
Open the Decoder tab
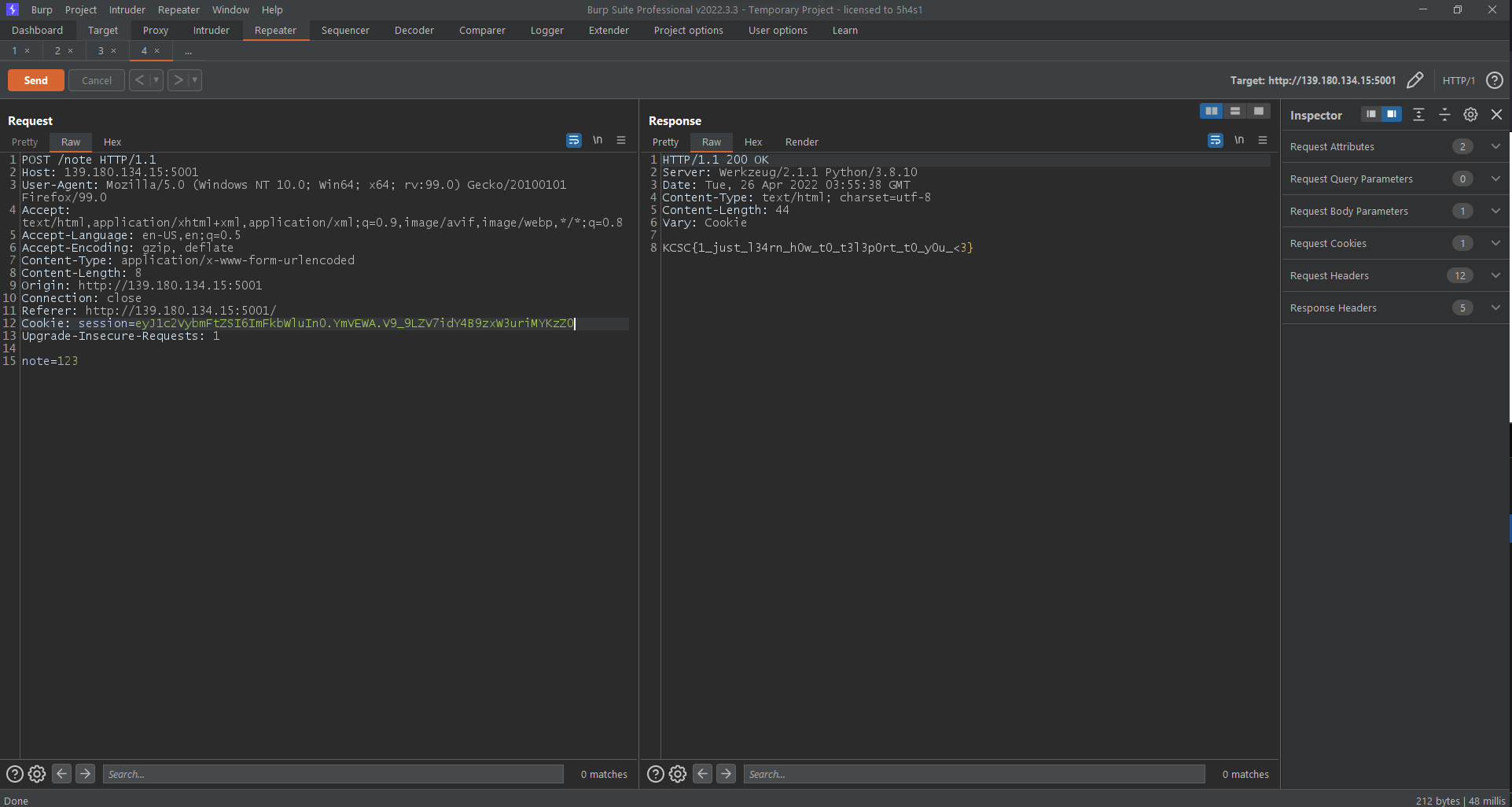[414, 30]
